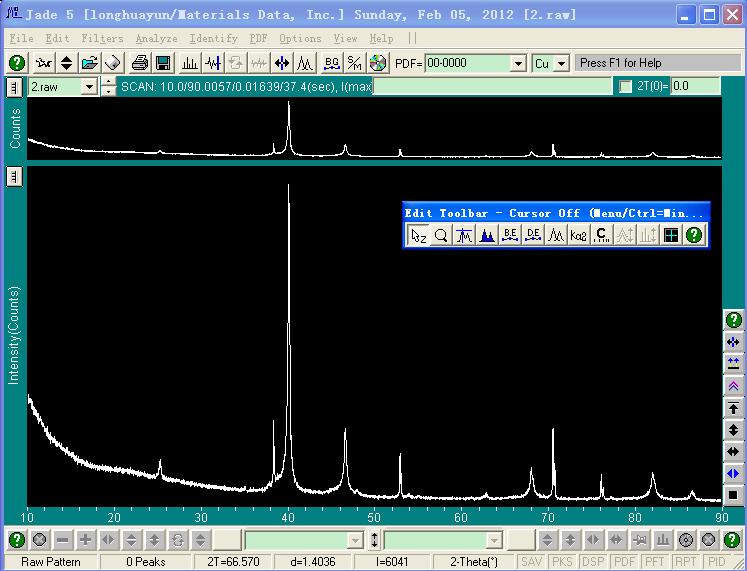Viewport: 747px width, 571px height.
Task: Click the eraser icon on main toolbar
Action: tap(113, 63)
